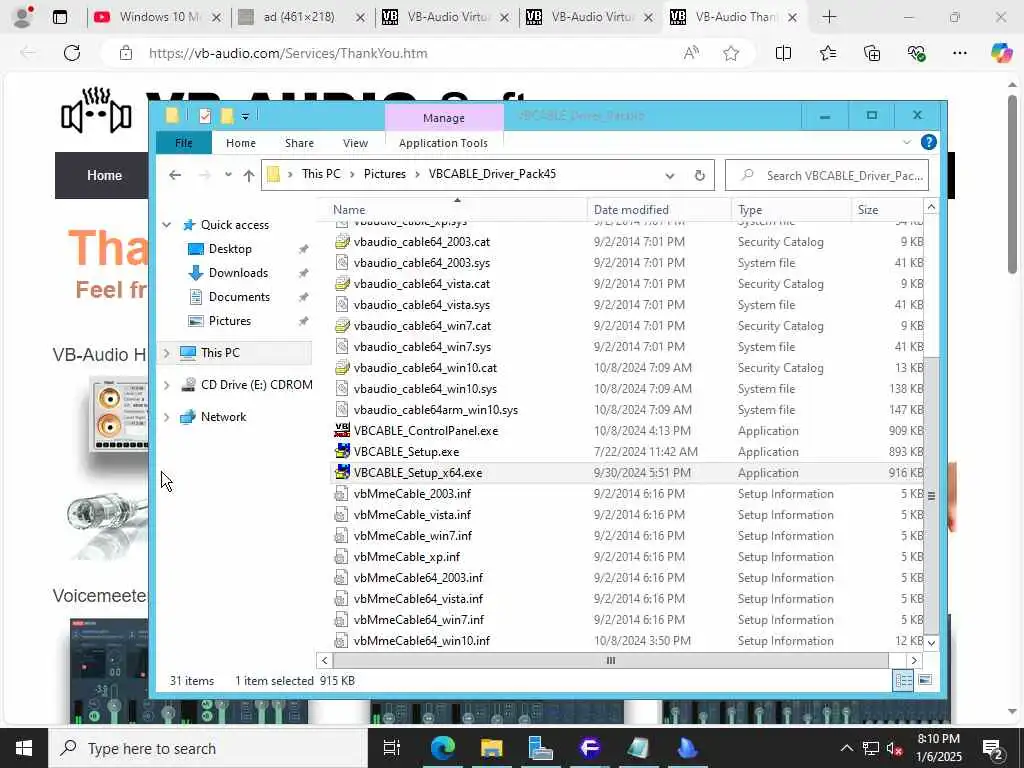This screenshot has height=768, width=1024.
Task: Expand the CD Drive (E:) tree node
Action: pyautogui.click(x=167, y=385)
